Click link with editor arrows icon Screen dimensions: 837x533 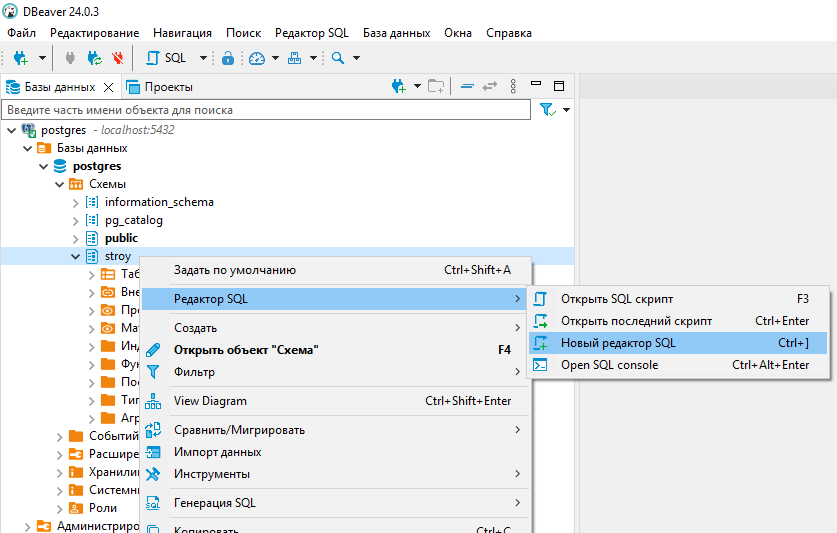tap(489, 86)
